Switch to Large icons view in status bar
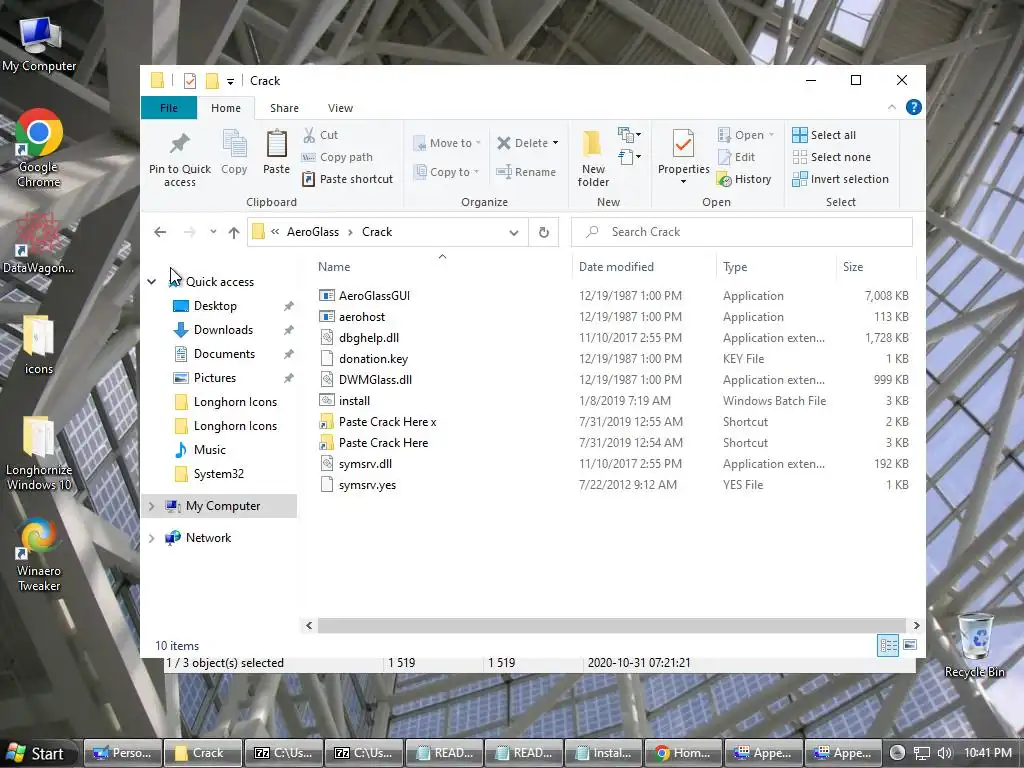The width and height of the screenshot is (1024, 768). tap(910, 645)
